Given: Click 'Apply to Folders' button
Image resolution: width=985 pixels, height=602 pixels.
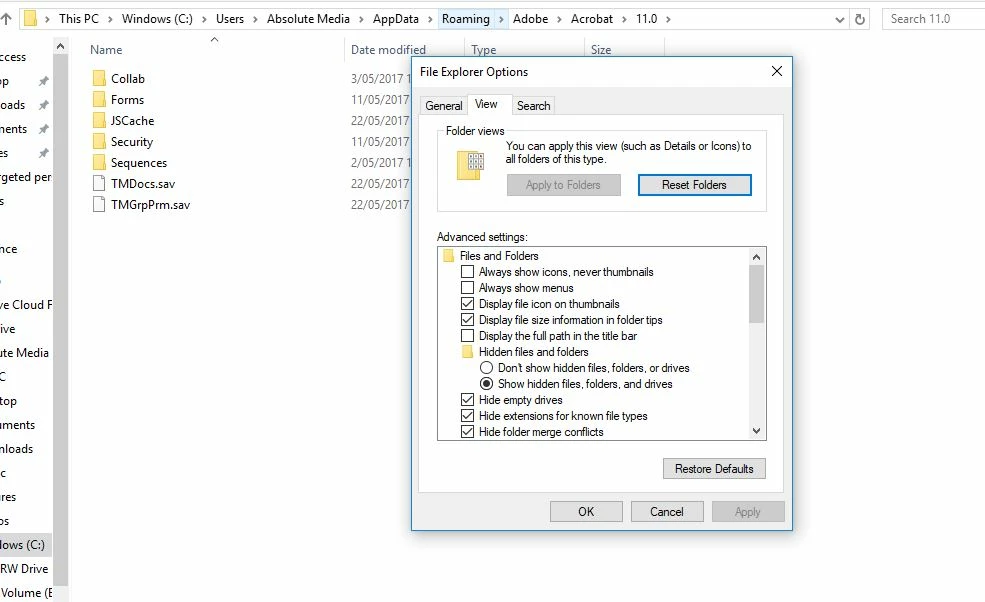Looking at the screenshot, I should [563, 185].
